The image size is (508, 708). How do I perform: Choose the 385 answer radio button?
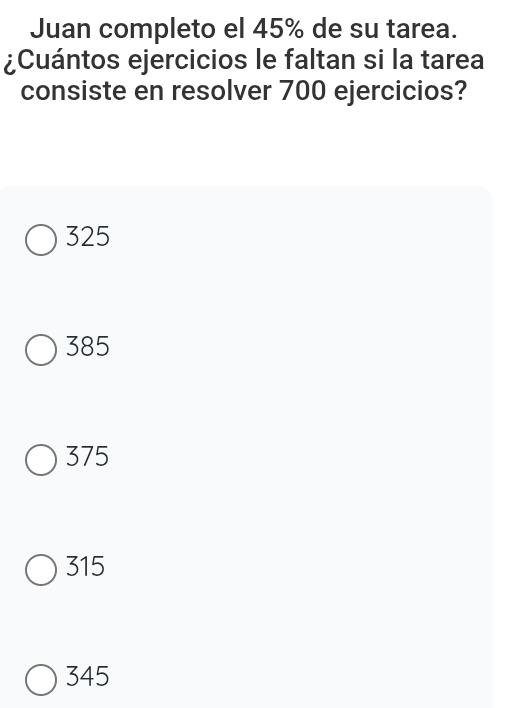pos(41,349)
